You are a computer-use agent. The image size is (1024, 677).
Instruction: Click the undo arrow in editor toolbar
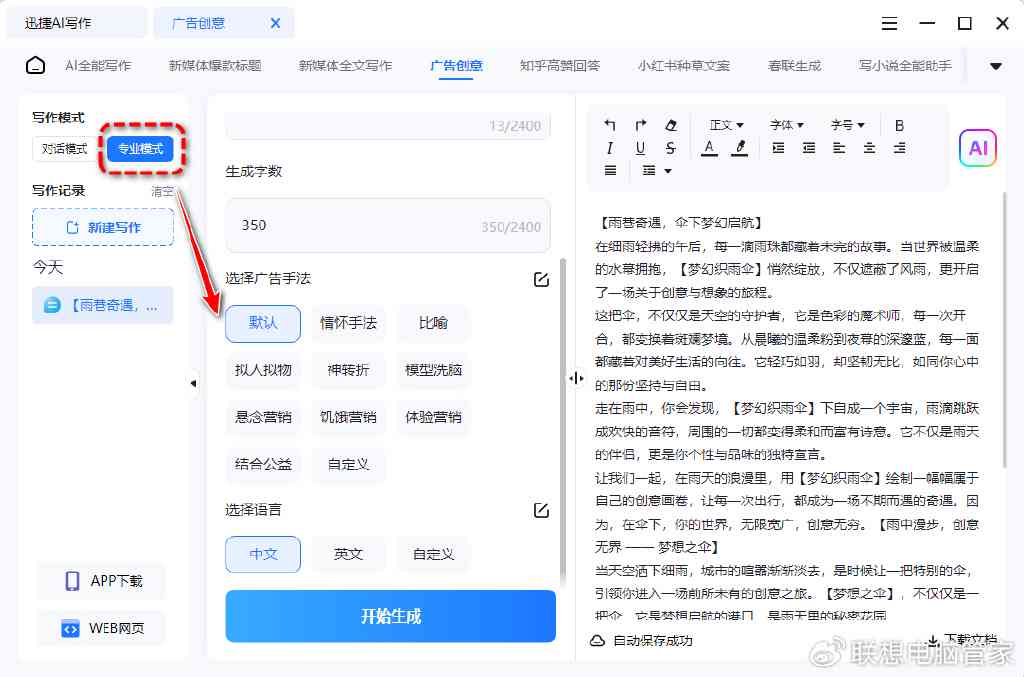click(x=609, y=125)
